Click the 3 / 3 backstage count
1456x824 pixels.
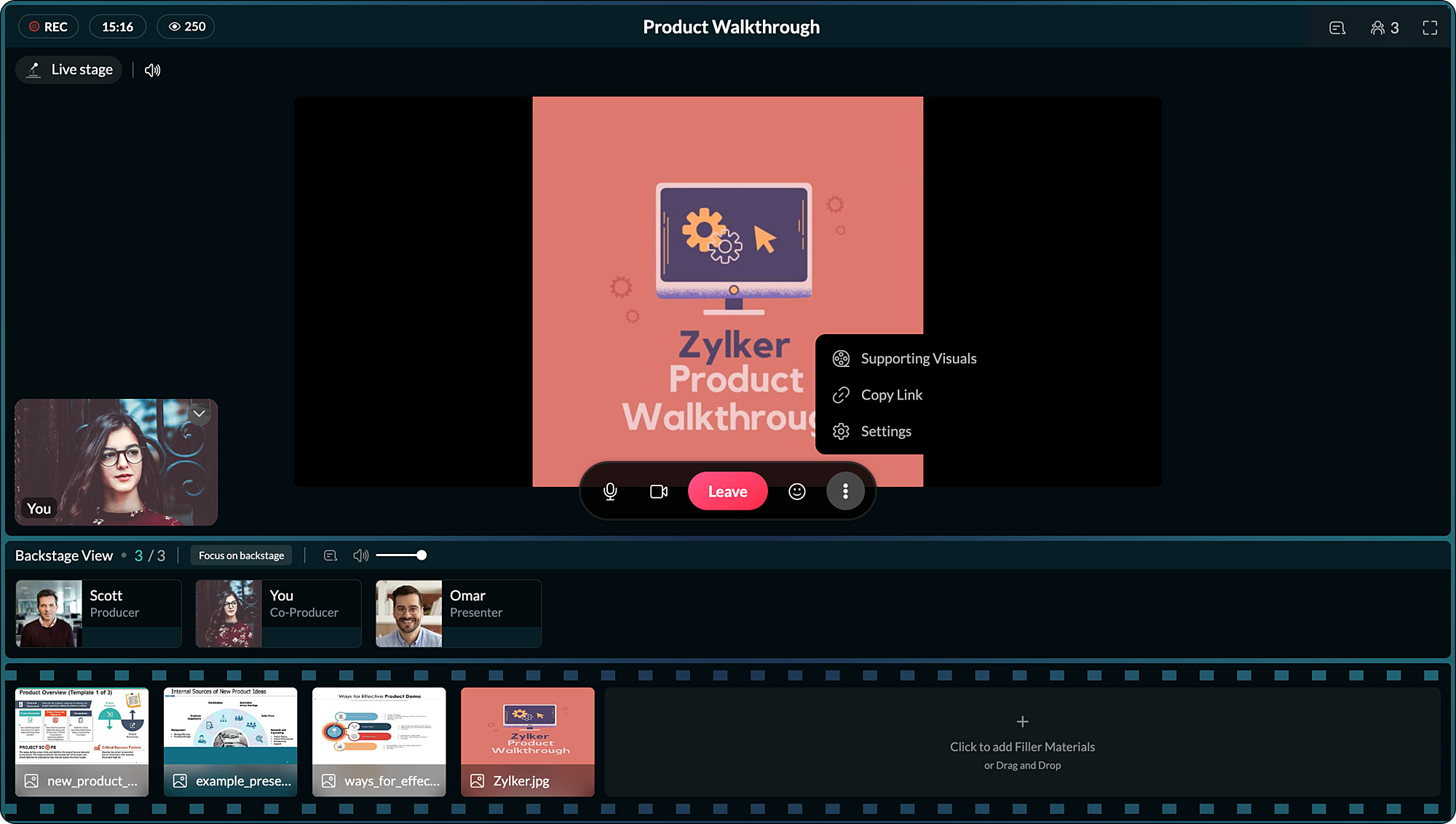click(149, 555)
